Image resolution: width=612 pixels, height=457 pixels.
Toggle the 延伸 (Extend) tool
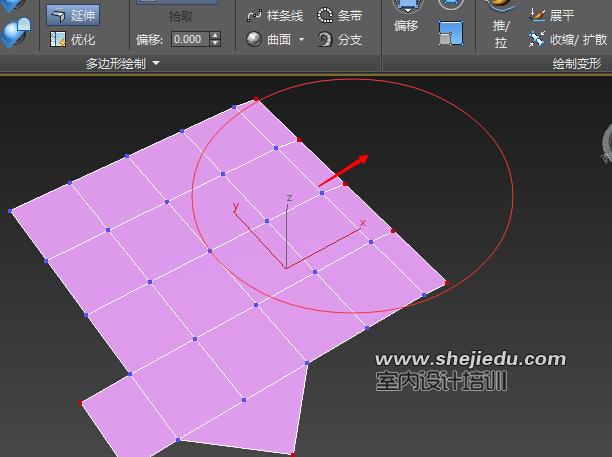click(x=72, y=16)
